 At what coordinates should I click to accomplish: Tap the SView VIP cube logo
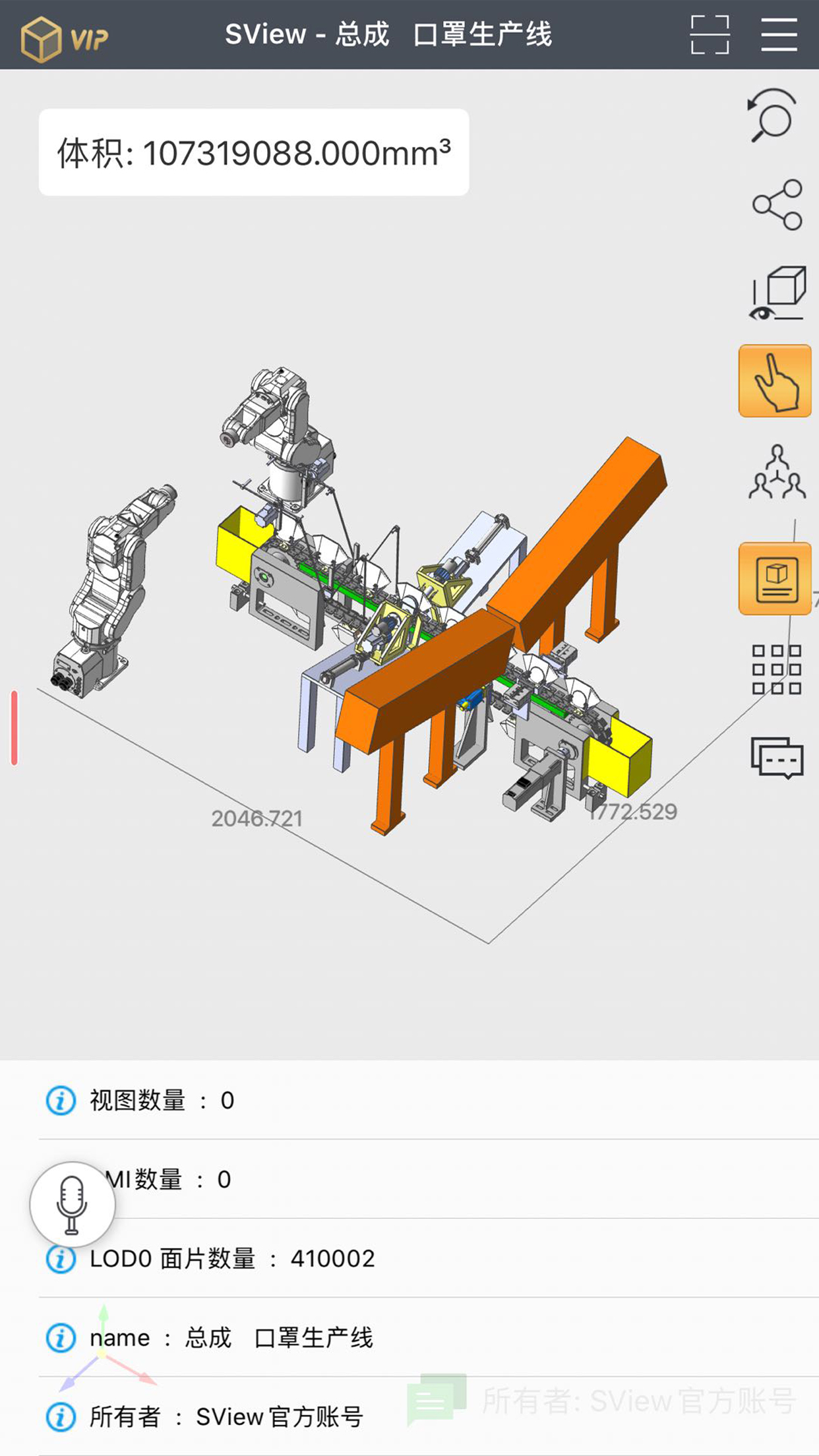pyautogui.click(x=63, y=37)
